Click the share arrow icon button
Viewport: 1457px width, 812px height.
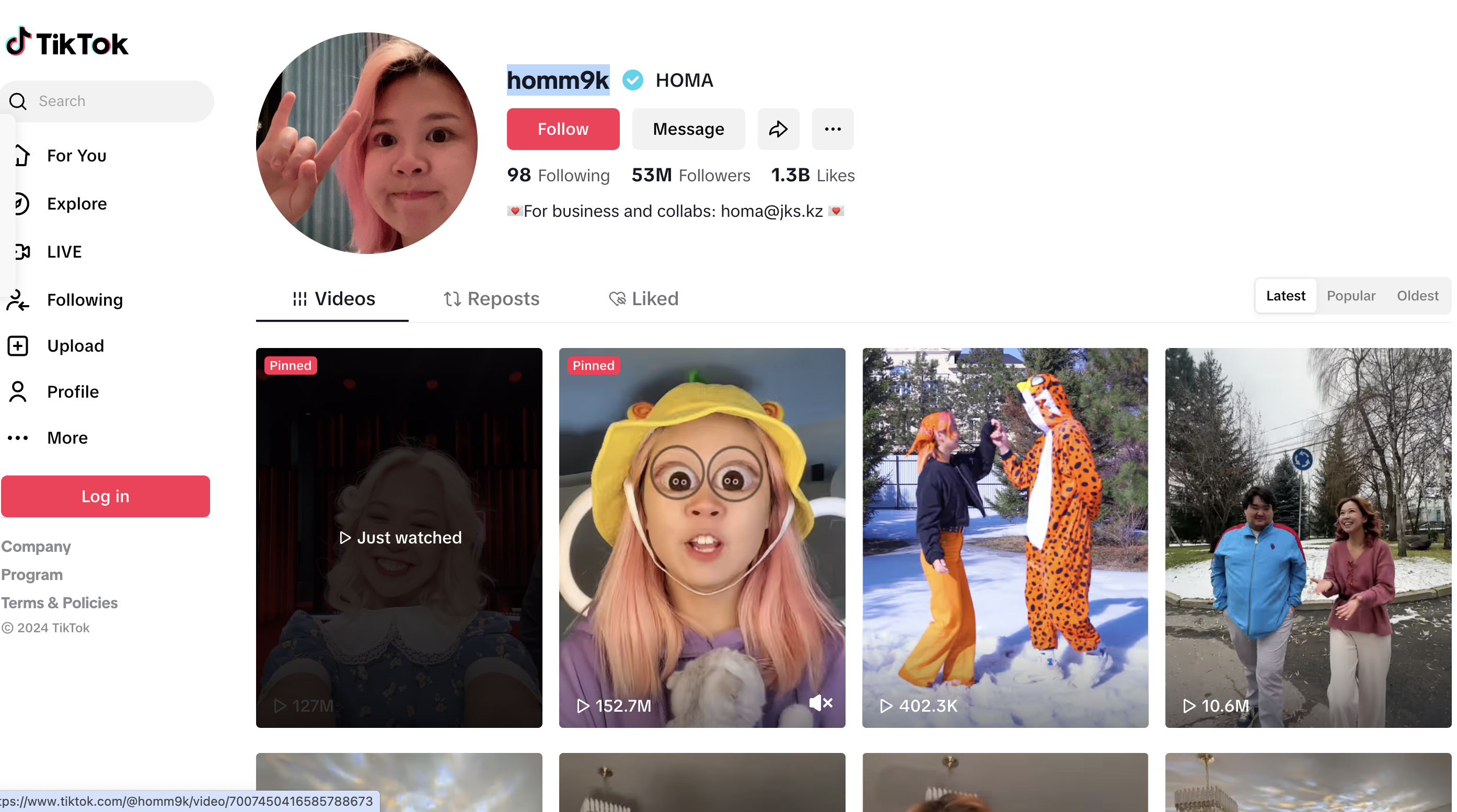pos(778,129)
